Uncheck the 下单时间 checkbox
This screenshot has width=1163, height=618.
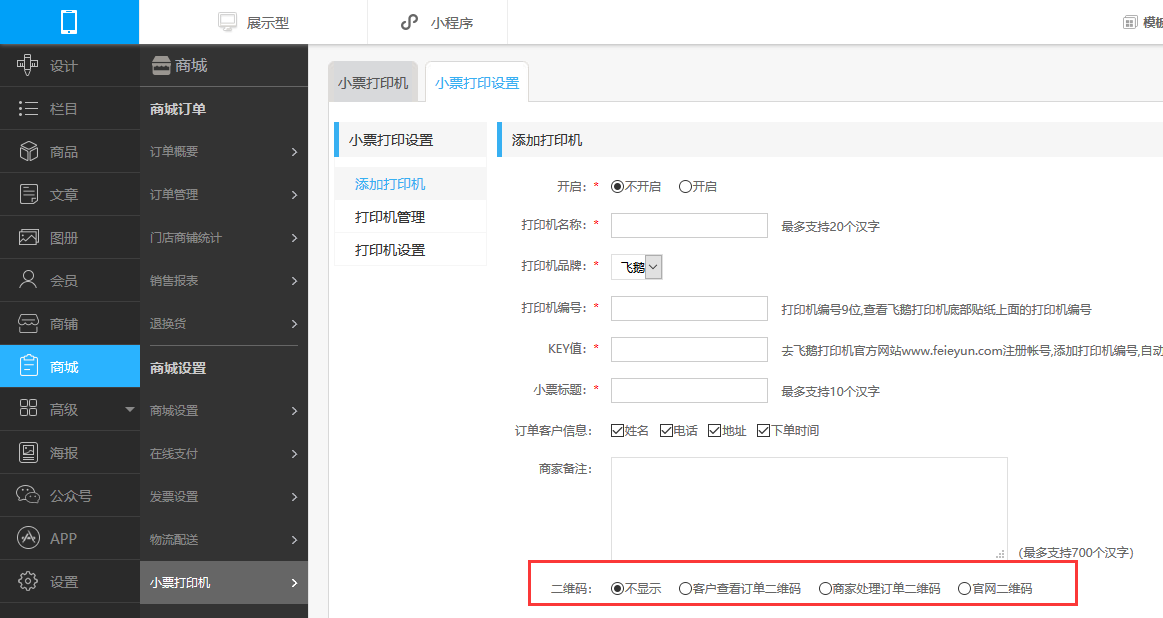(x=763, y=430)
